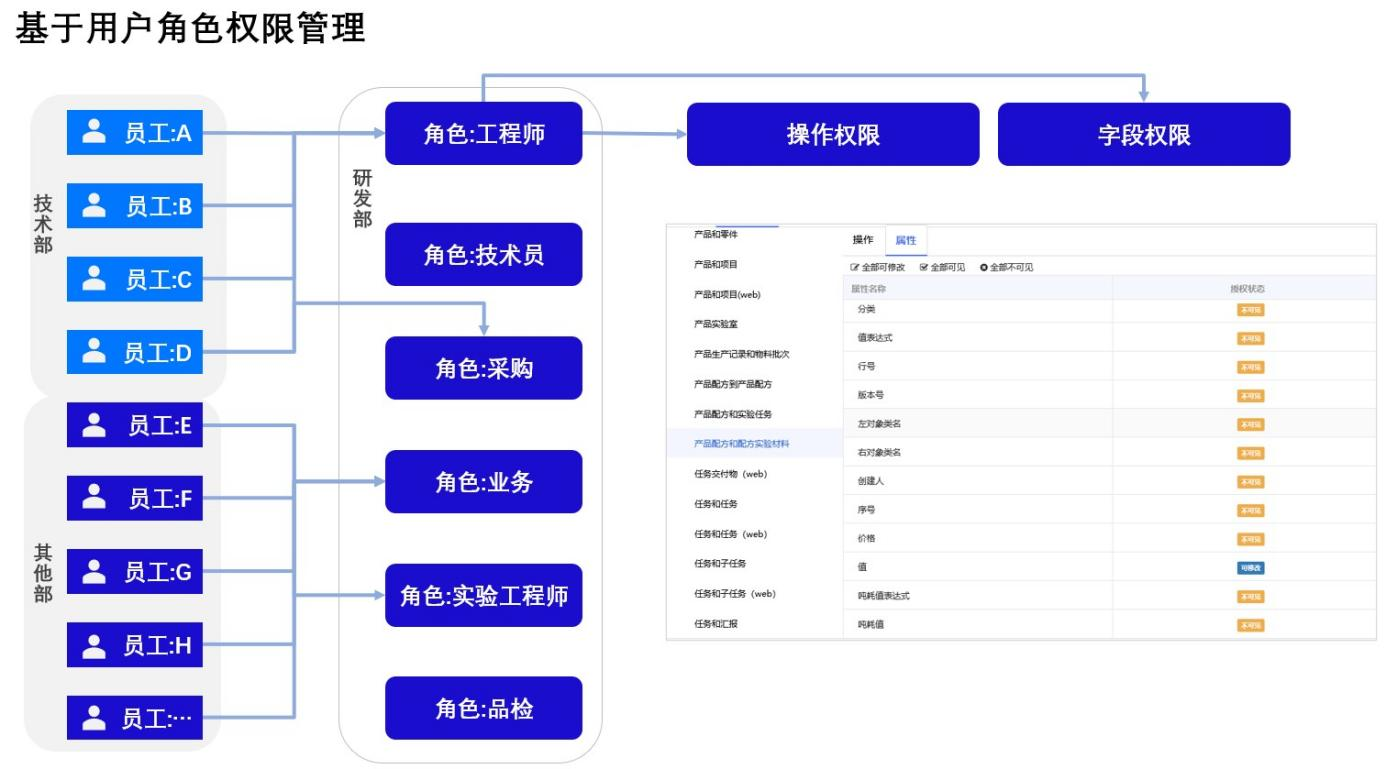1386x769 pixels.
Task: Click the user icon beside 员工:C
Action: point(94,278)
